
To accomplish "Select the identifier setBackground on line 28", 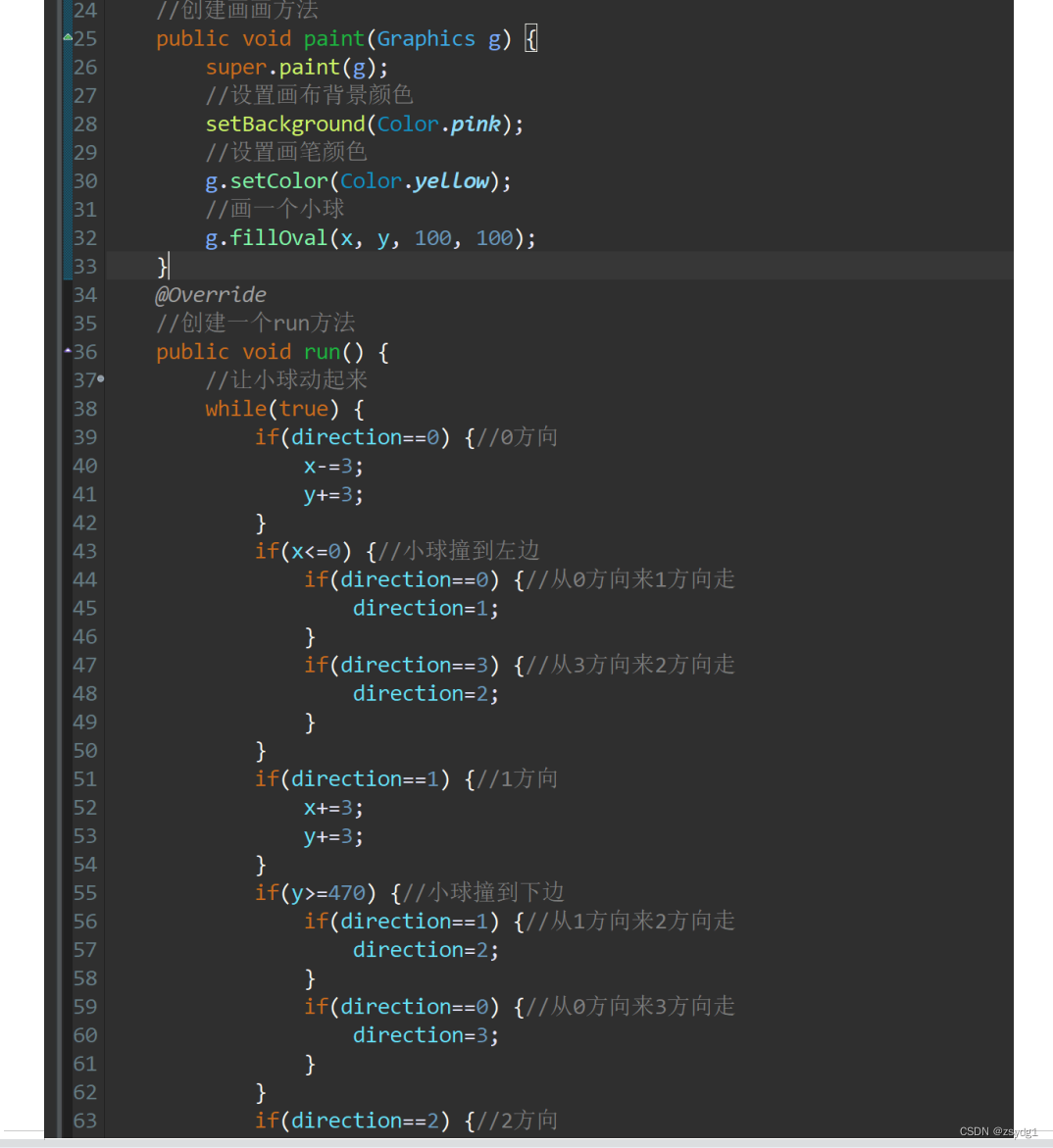I will point(284,124).
